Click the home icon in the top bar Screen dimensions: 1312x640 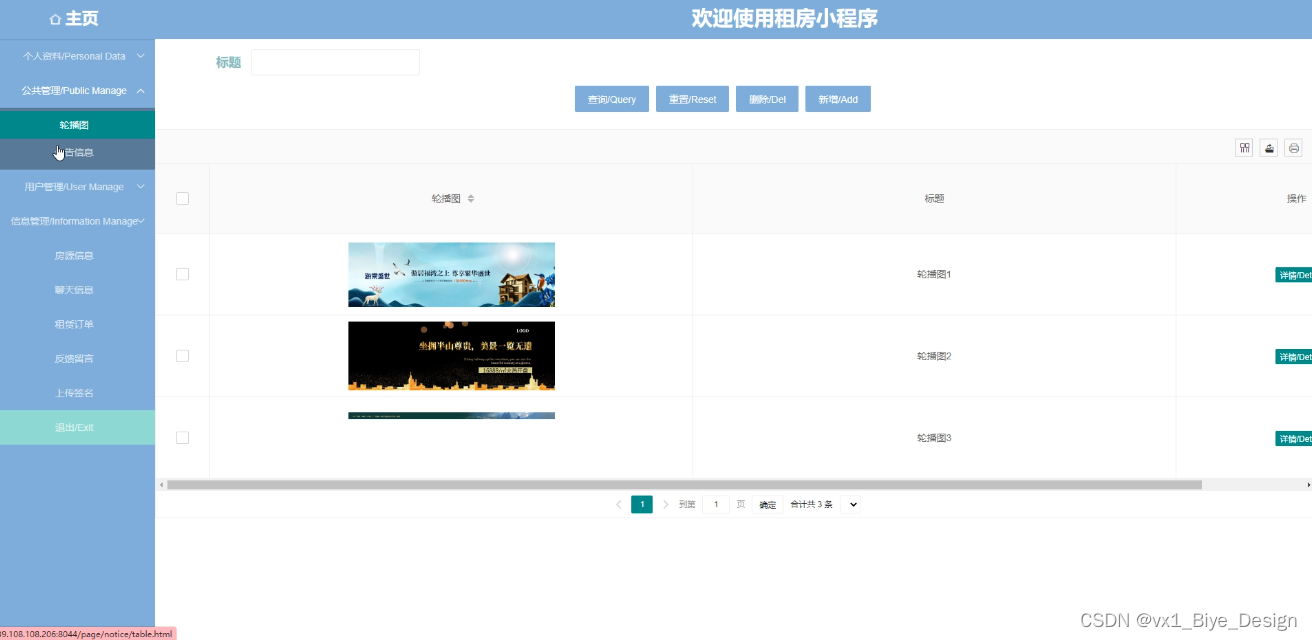(x=53, y=18)
